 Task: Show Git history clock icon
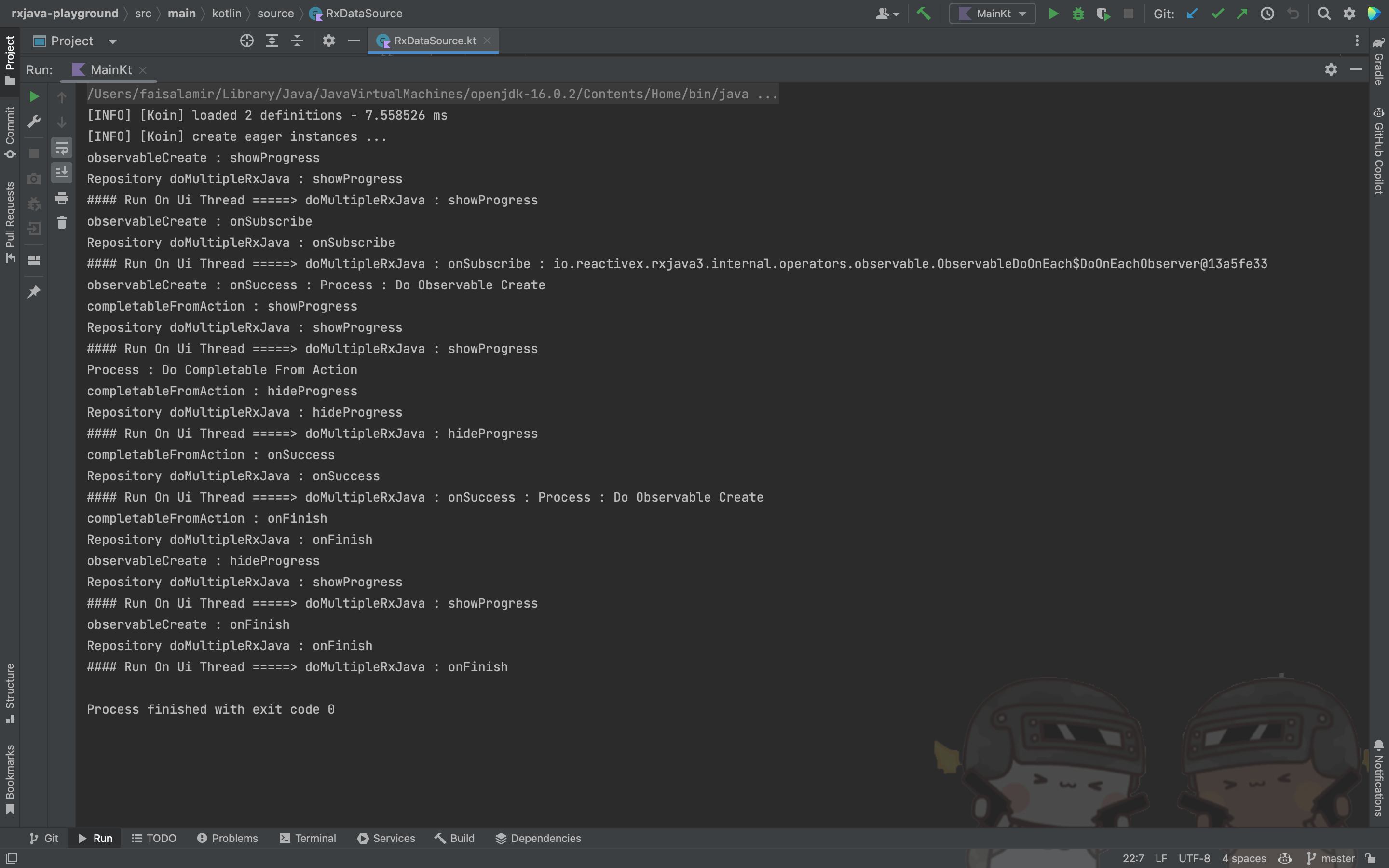tap(1267, 14)
